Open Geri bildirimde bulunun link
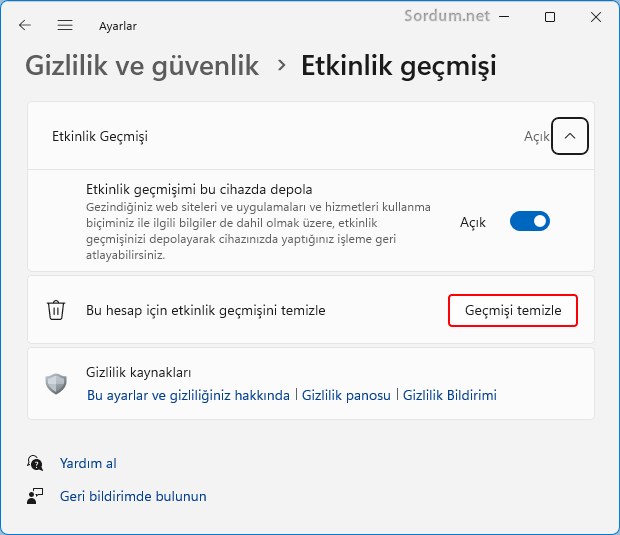The height and width of the screenshot is (535, 620). tap(133, 496)
